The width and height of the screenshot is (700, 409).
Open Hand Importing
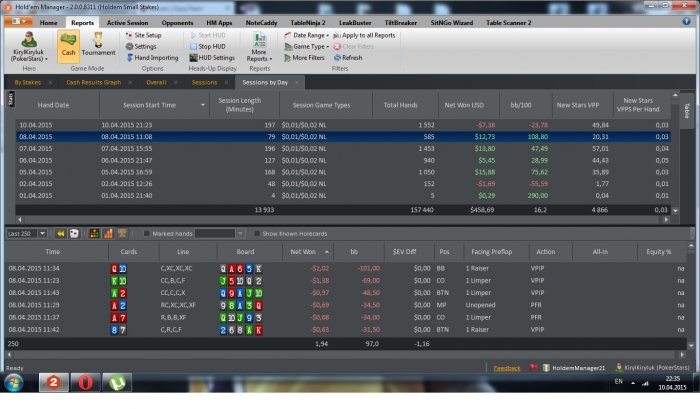click(152, 58)
